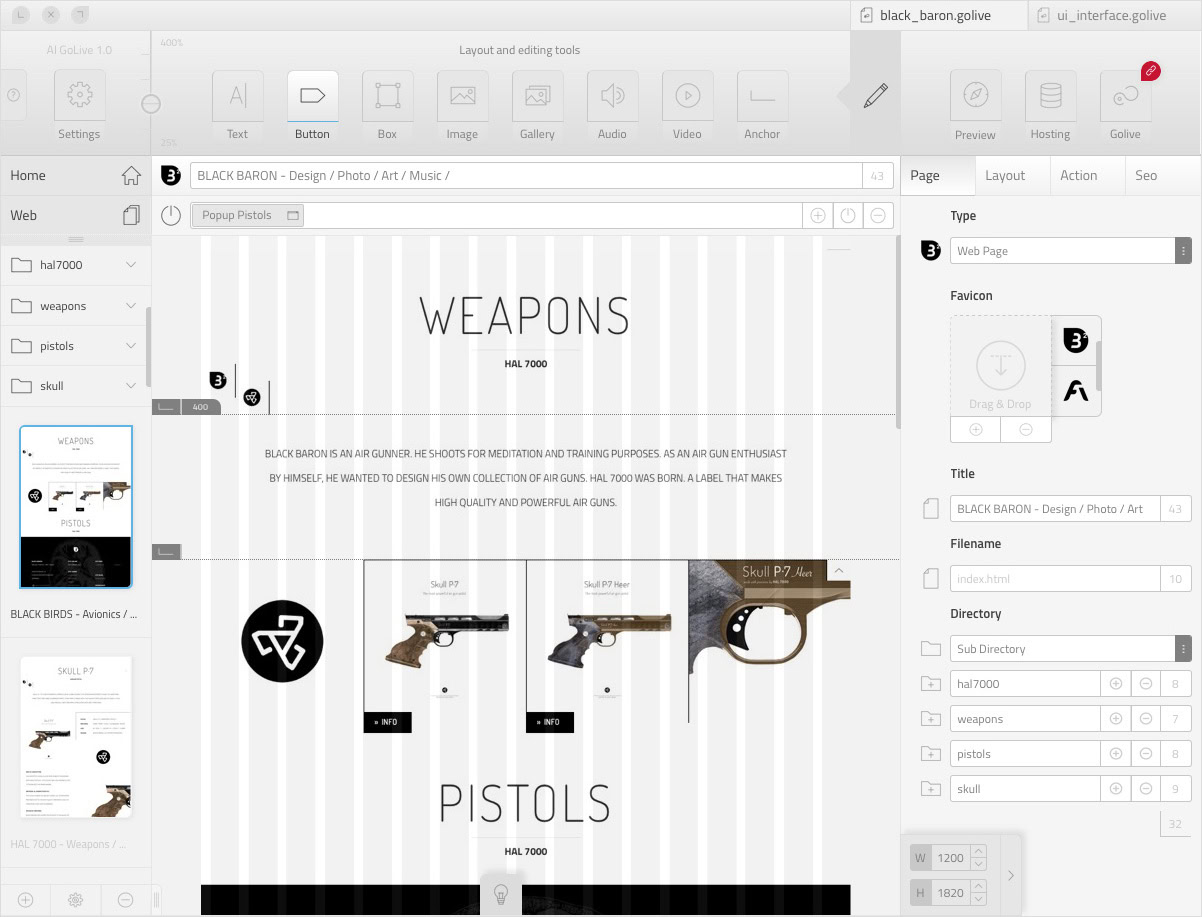1202x917 pixels.
Task: Expand the hal7000 folder
Action: (131, 265)
